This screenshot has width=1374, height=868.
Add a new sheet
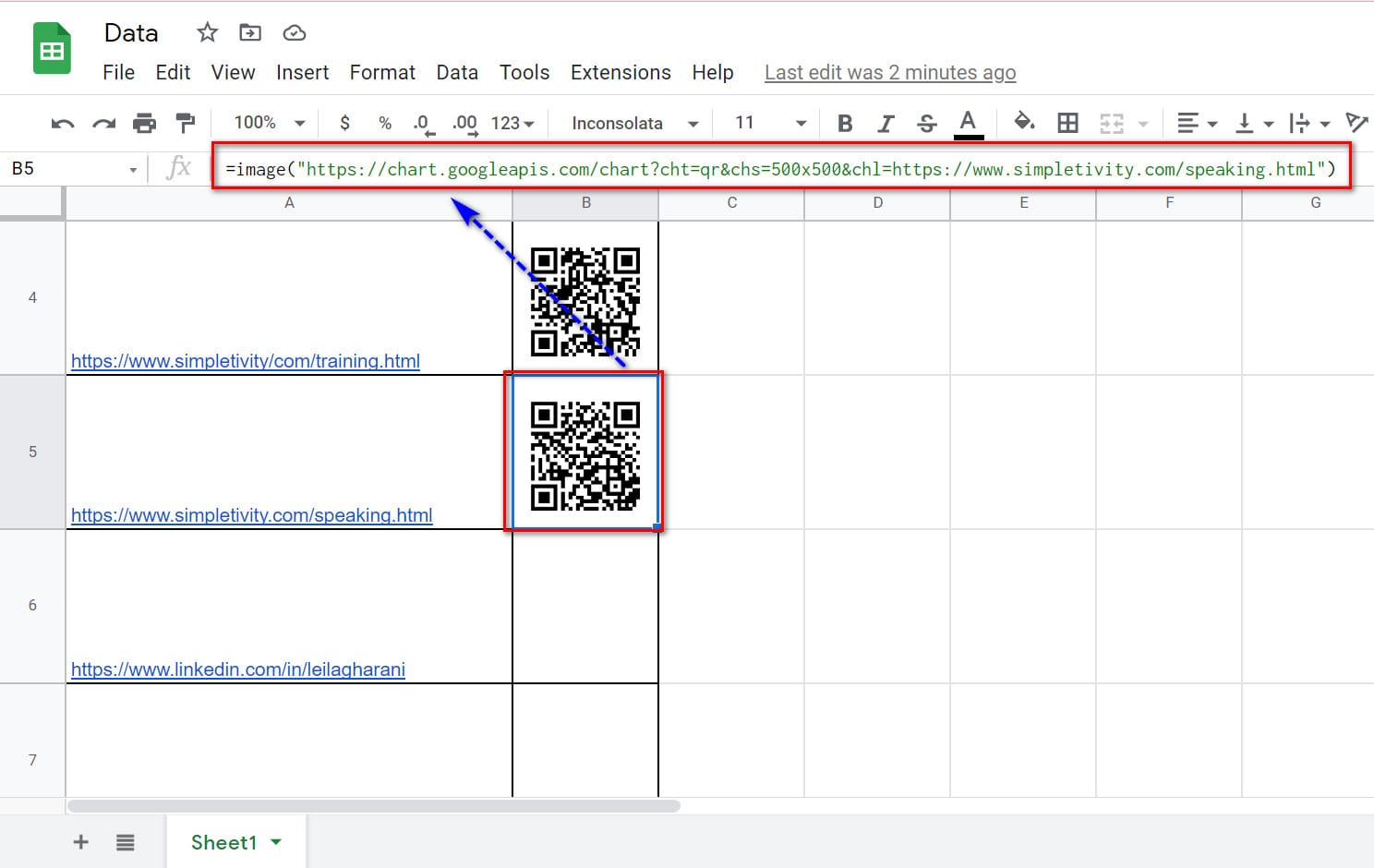[x=81, y=842]
